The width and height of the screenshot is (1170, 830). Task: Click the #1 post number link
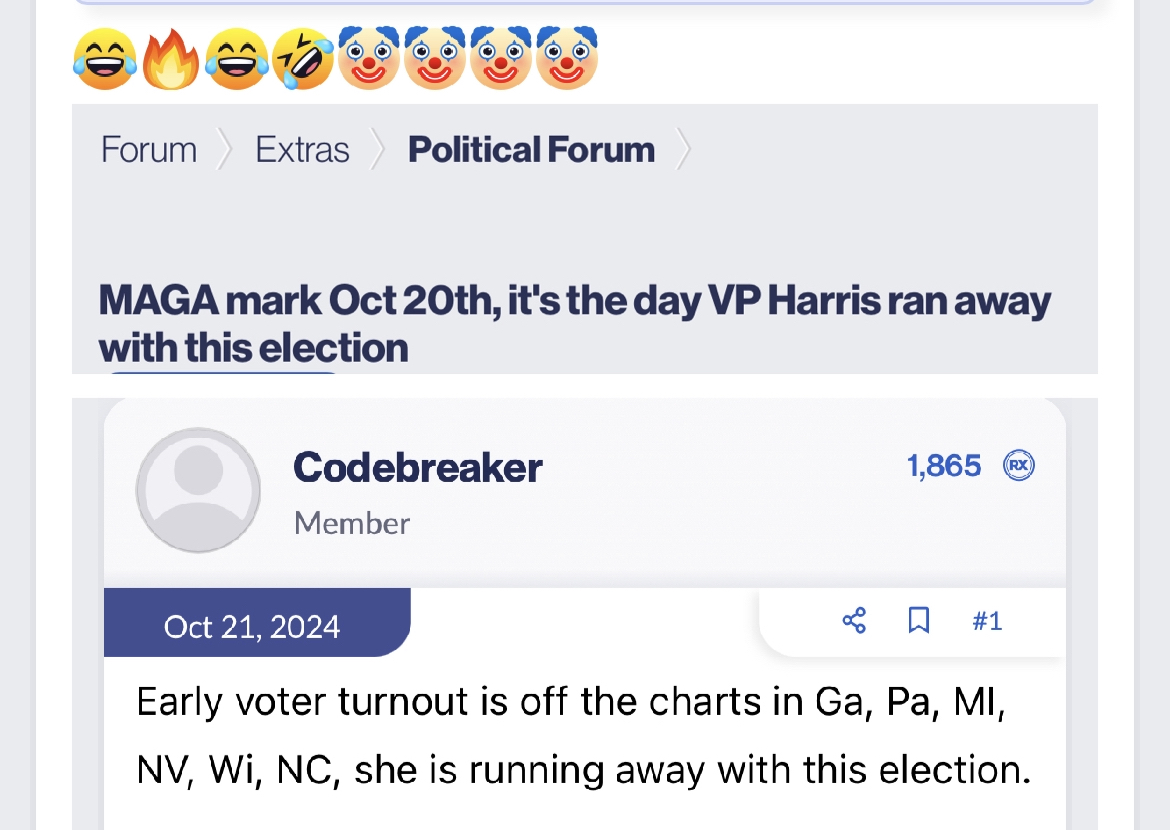987,621
